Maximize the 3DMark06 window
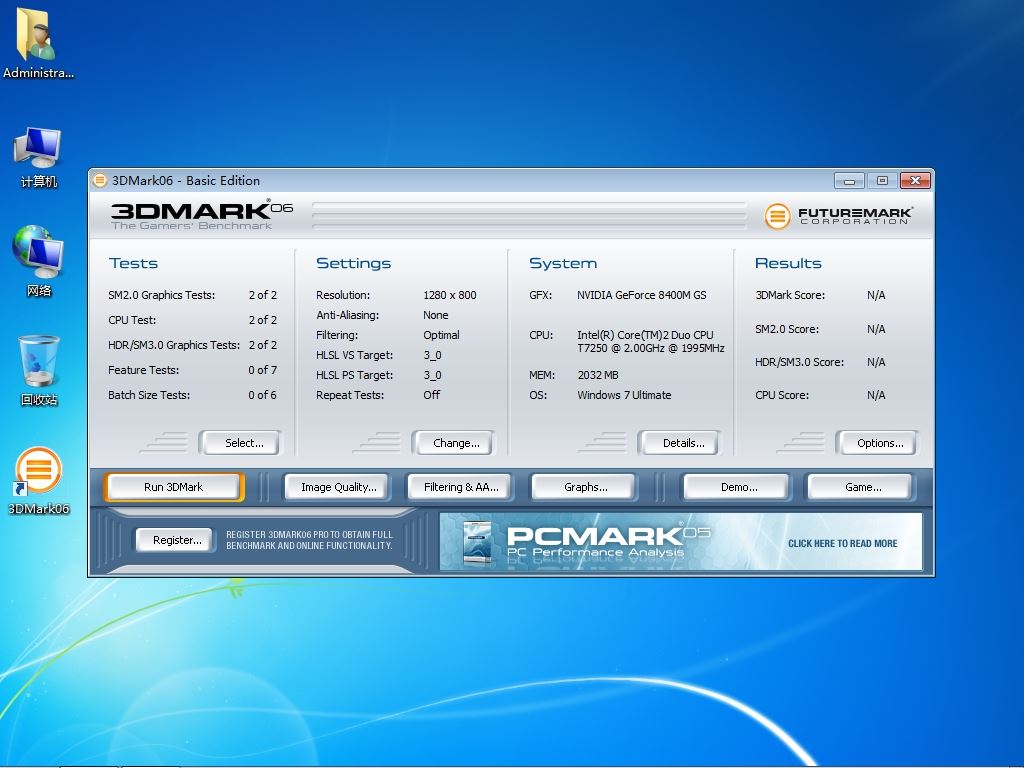Image resolution: width=1024 pixels, height=768 pixels. click(882, 180)
